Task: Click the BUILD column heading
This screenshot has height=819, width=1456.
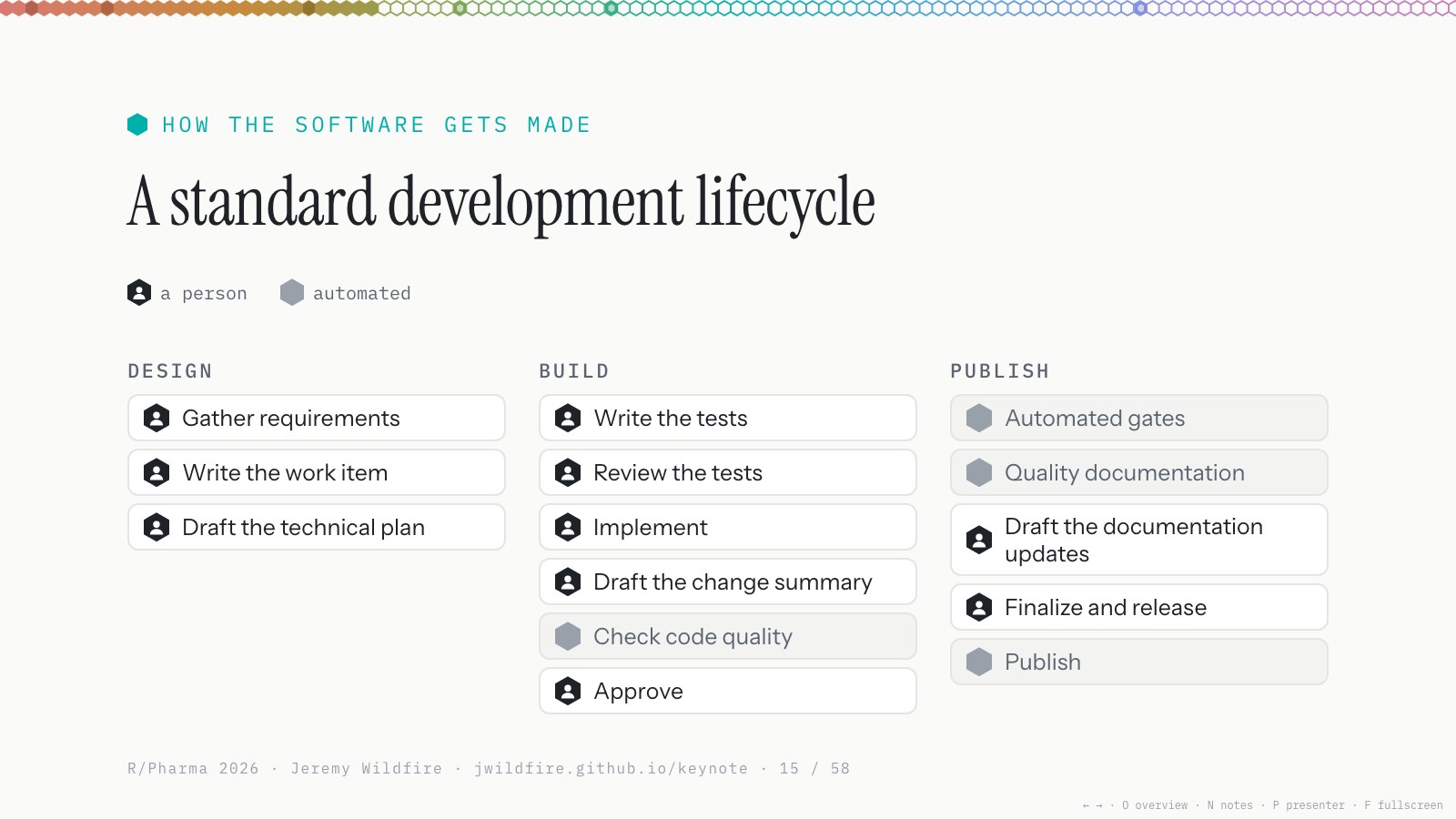Action: click(x=574, y=371)
